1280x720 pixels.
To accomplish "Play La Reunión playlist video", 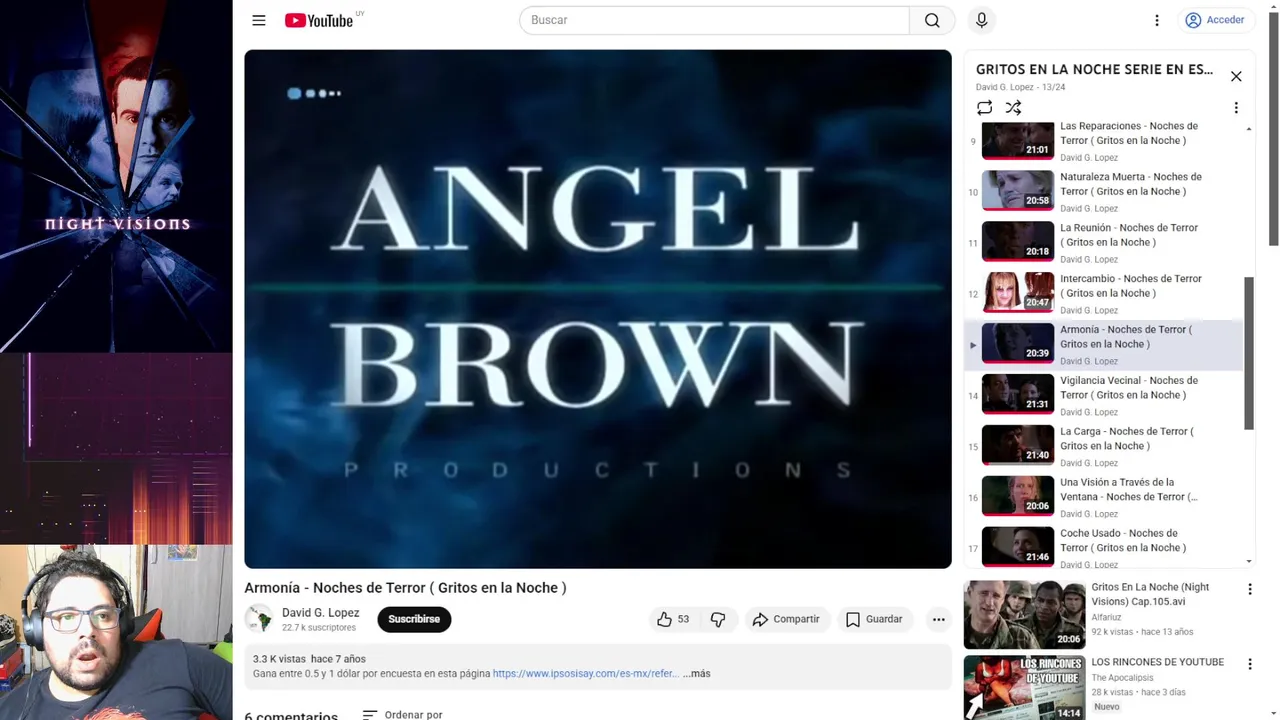I will 1103,242.
